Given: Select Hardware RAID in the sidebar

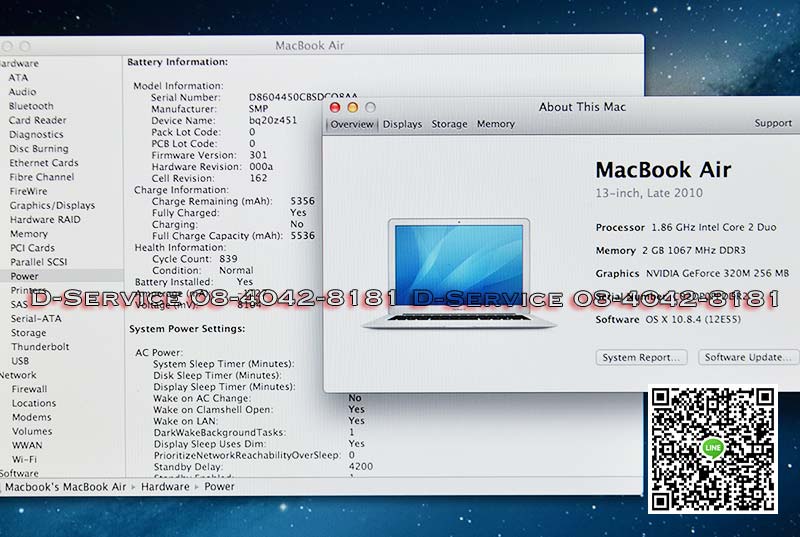Looking at the screenshot, I should coord(45,220).
